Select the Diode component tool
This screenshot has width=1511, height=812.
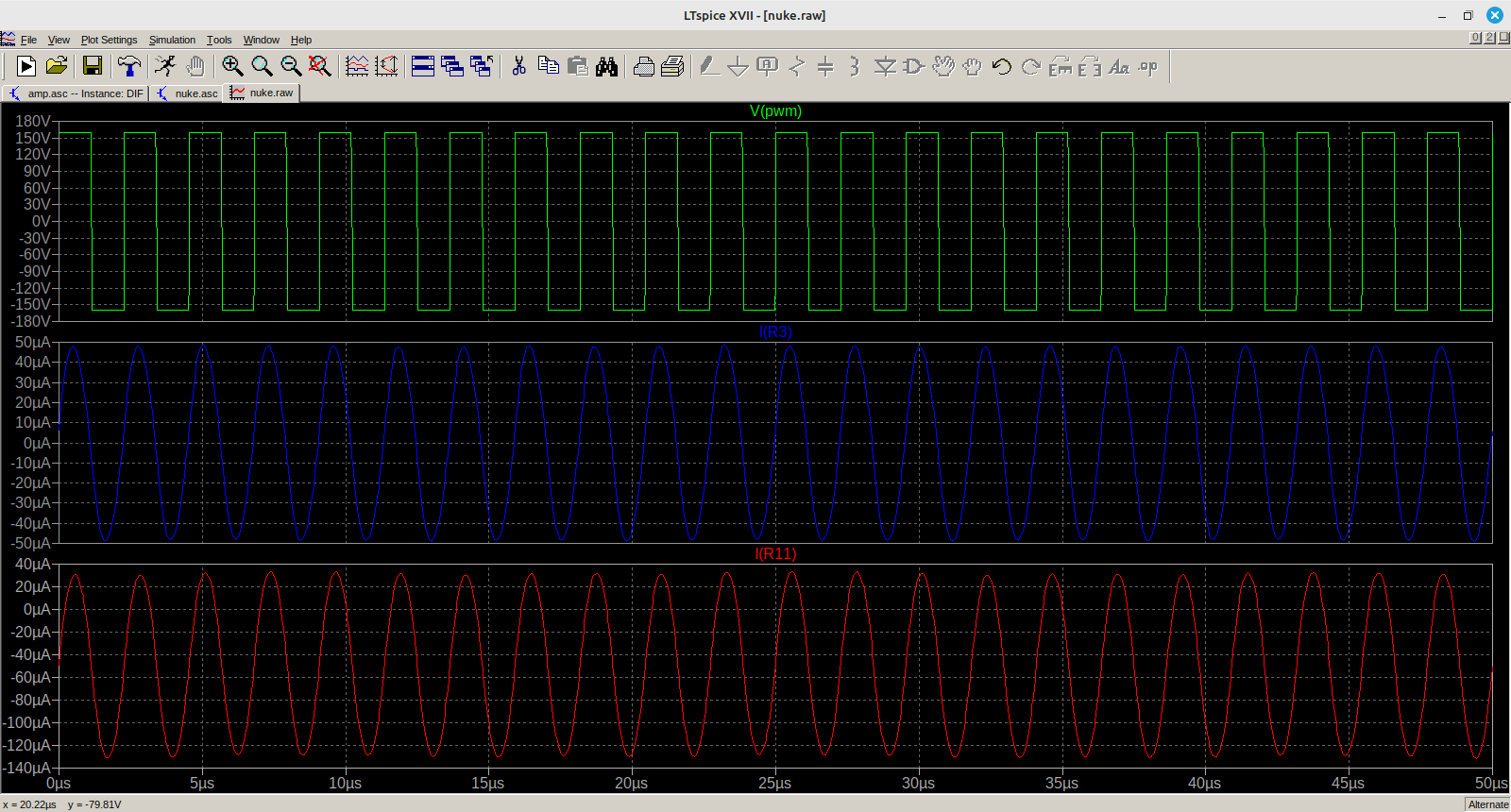885,66
